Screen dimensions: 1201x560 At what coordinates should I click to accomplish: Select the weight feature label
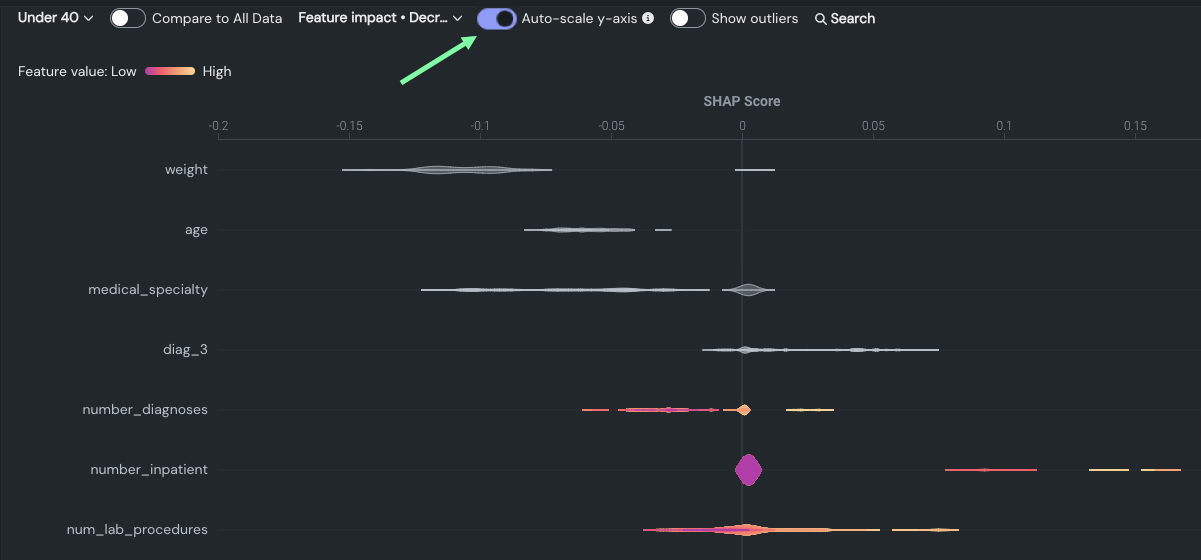(186, 170)
